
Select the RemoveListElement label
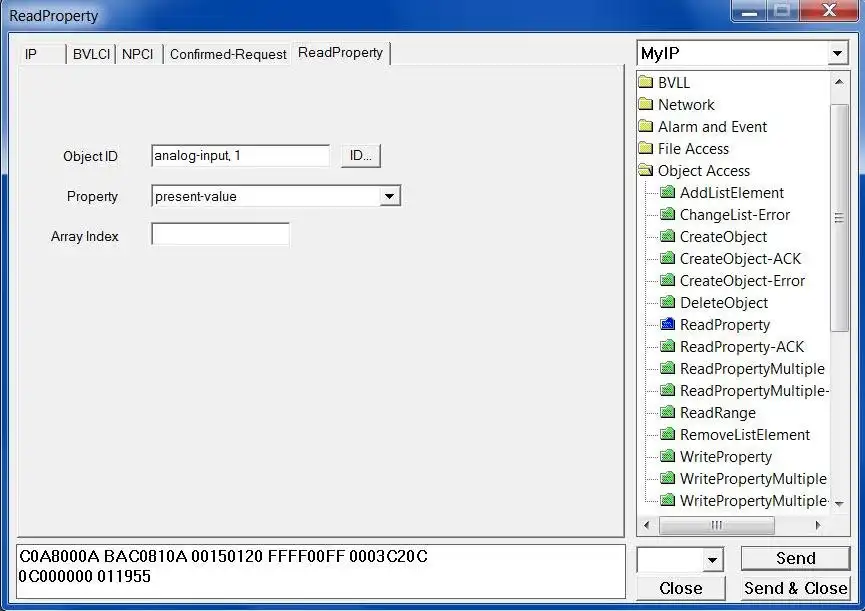click(x=745, y=435)
